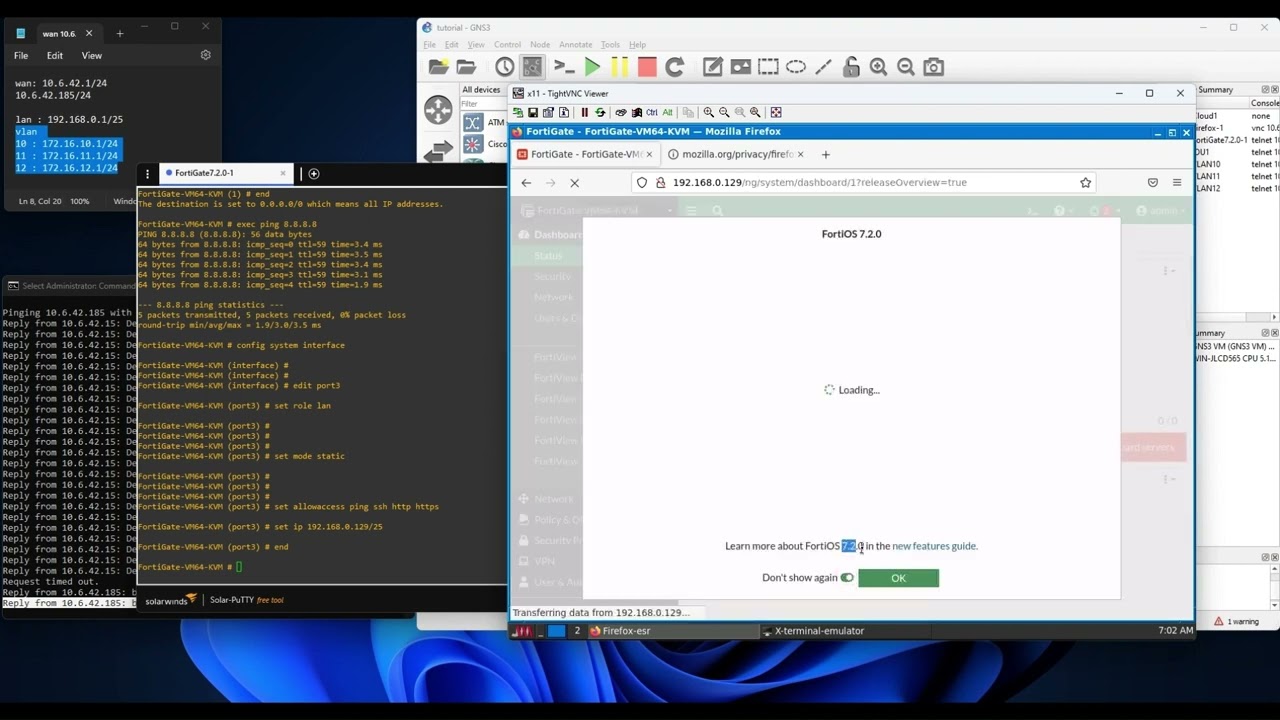Select GNS3 draw ellipse tool
The image size is (1280, 720).
point(796,67)
